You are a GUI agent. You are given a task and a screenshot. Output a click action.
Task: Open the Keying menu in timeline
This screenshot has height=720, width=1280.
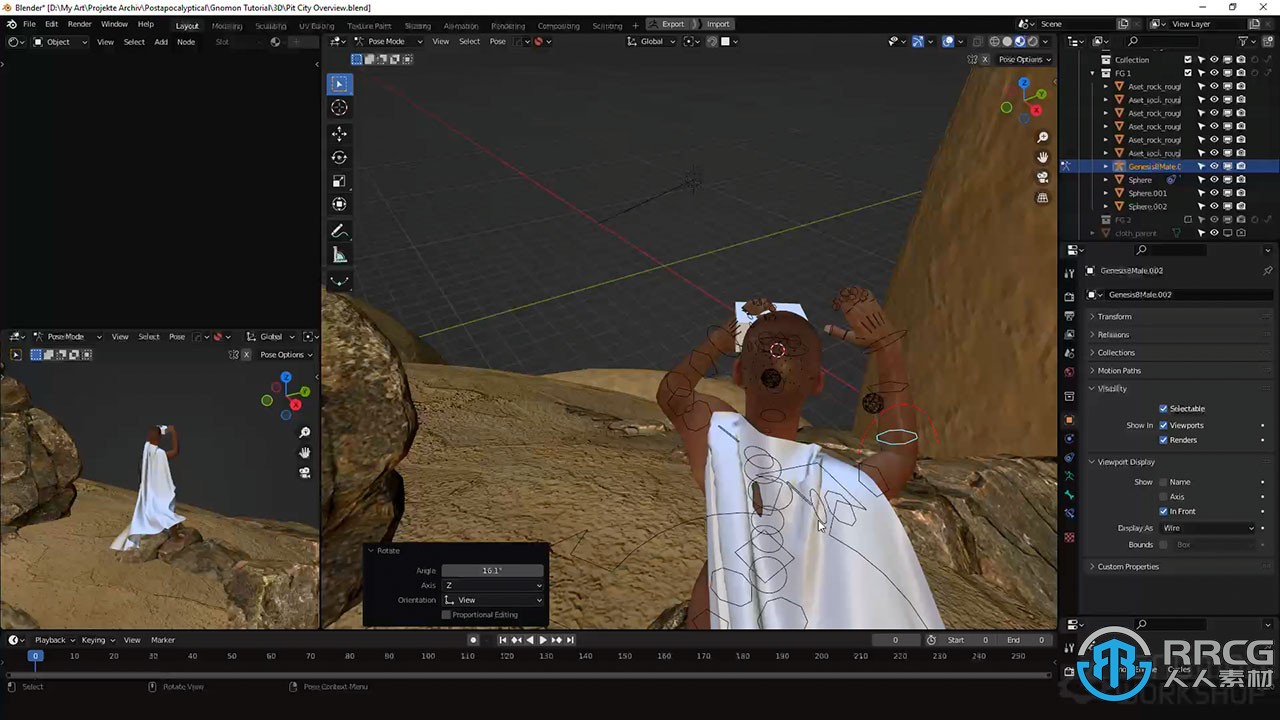click(x=96, y=640)
